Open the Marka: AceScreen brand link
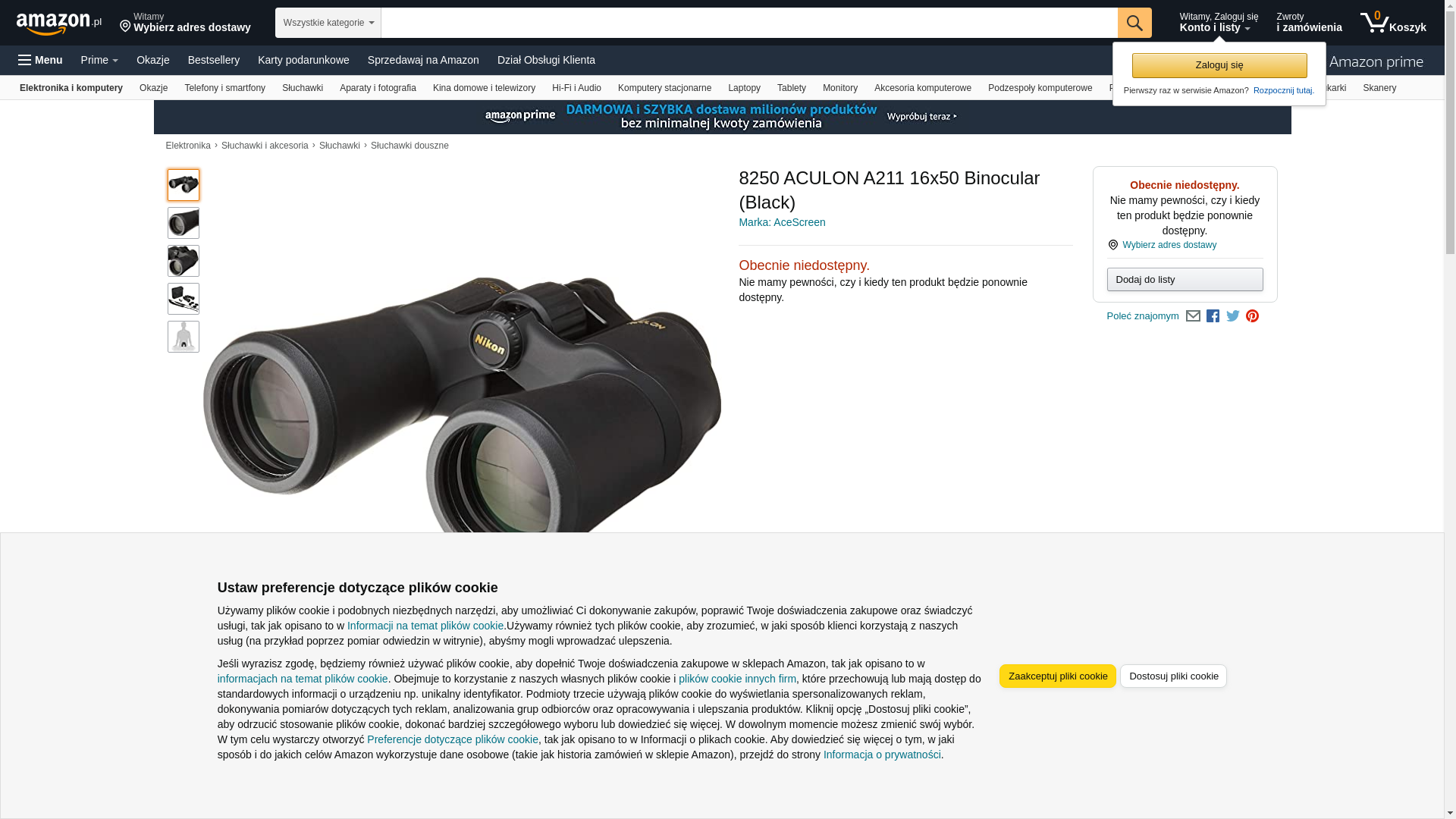This screenshot has height=819, width=1456. click(x=782, y=222)
